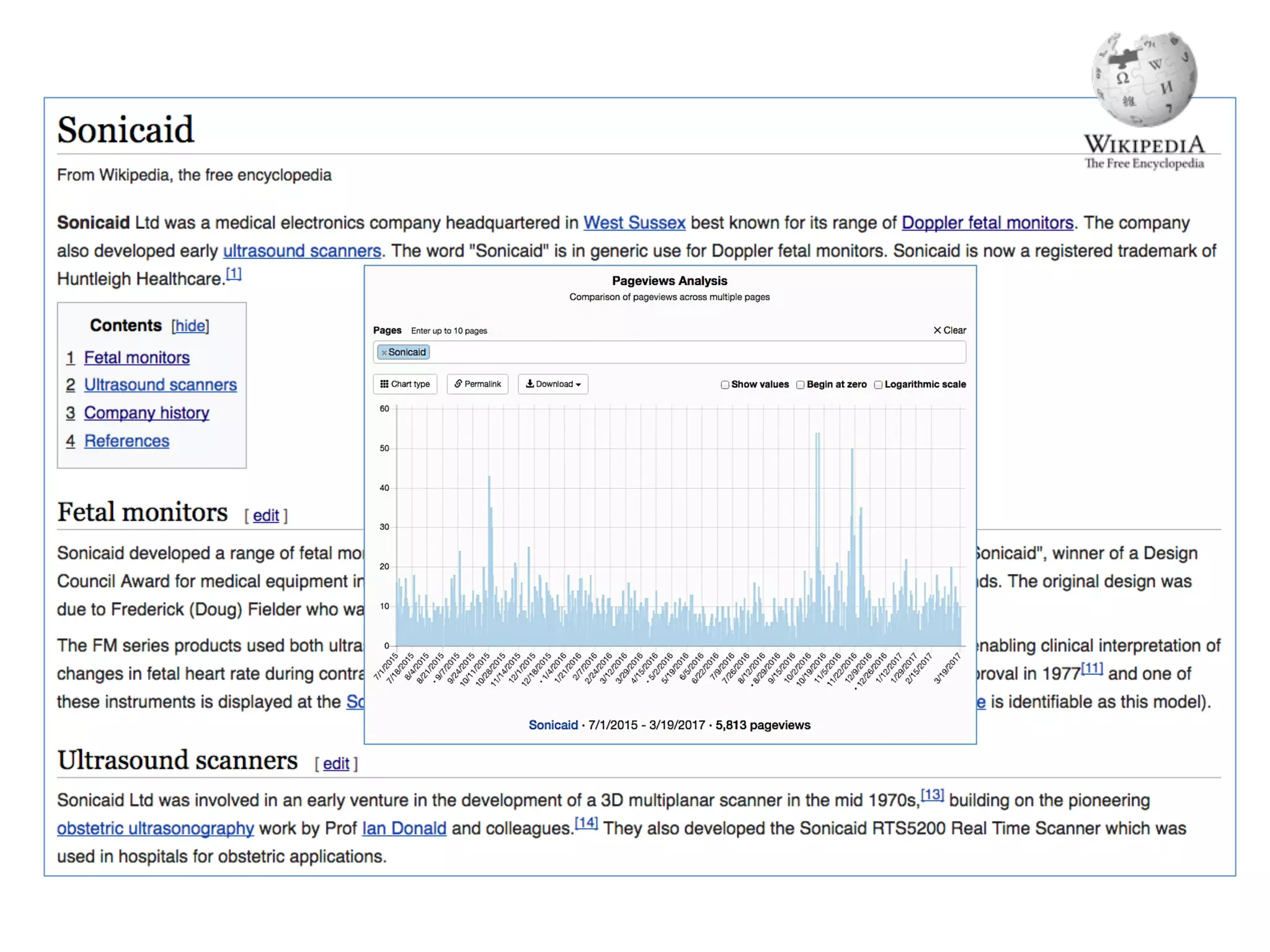1270x952 pixels.
Task: Tick the Begin at zero checkbox
Action: (801, 385)
